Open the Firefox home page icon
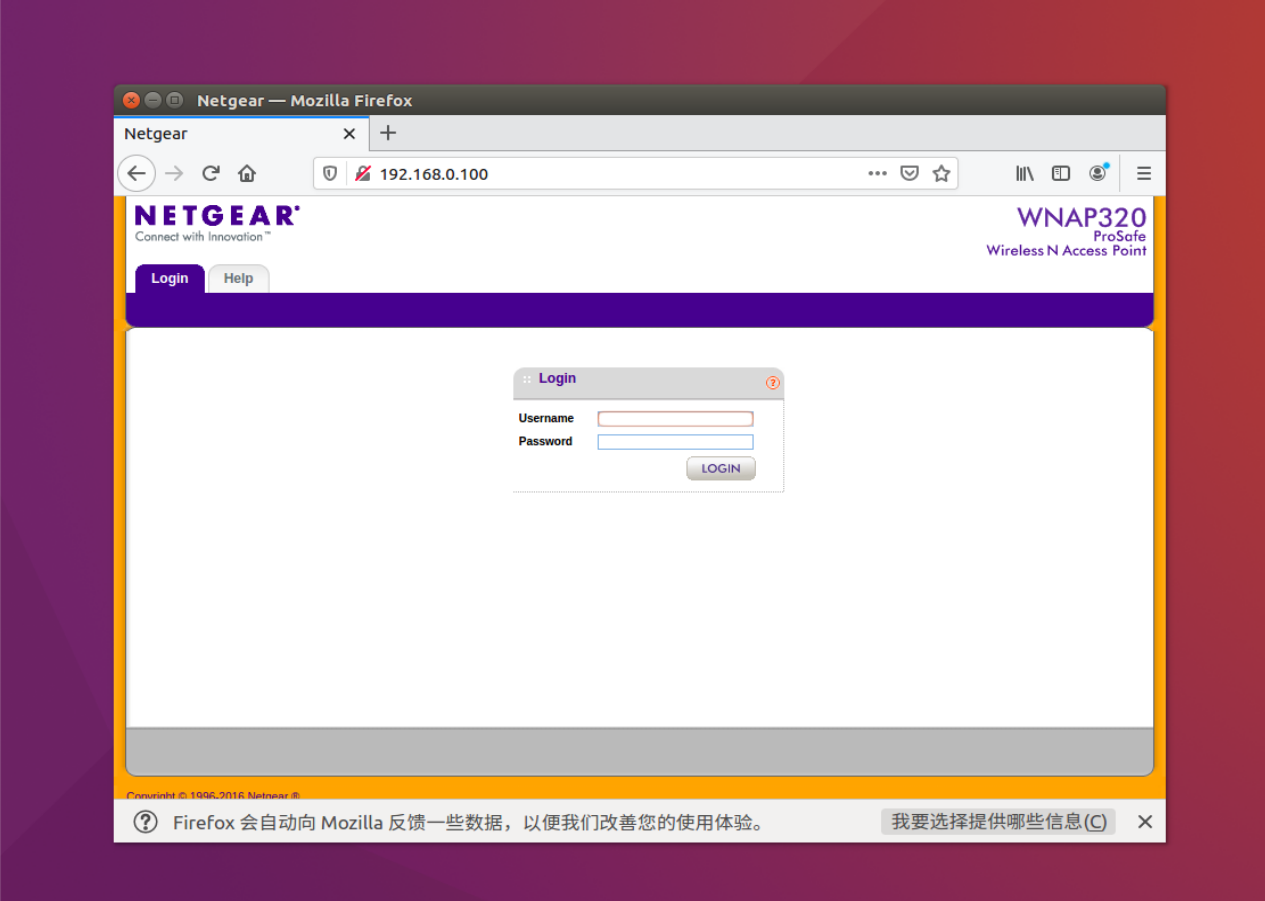This screenshot has height=901, width=1265. (x=247, y=173)
